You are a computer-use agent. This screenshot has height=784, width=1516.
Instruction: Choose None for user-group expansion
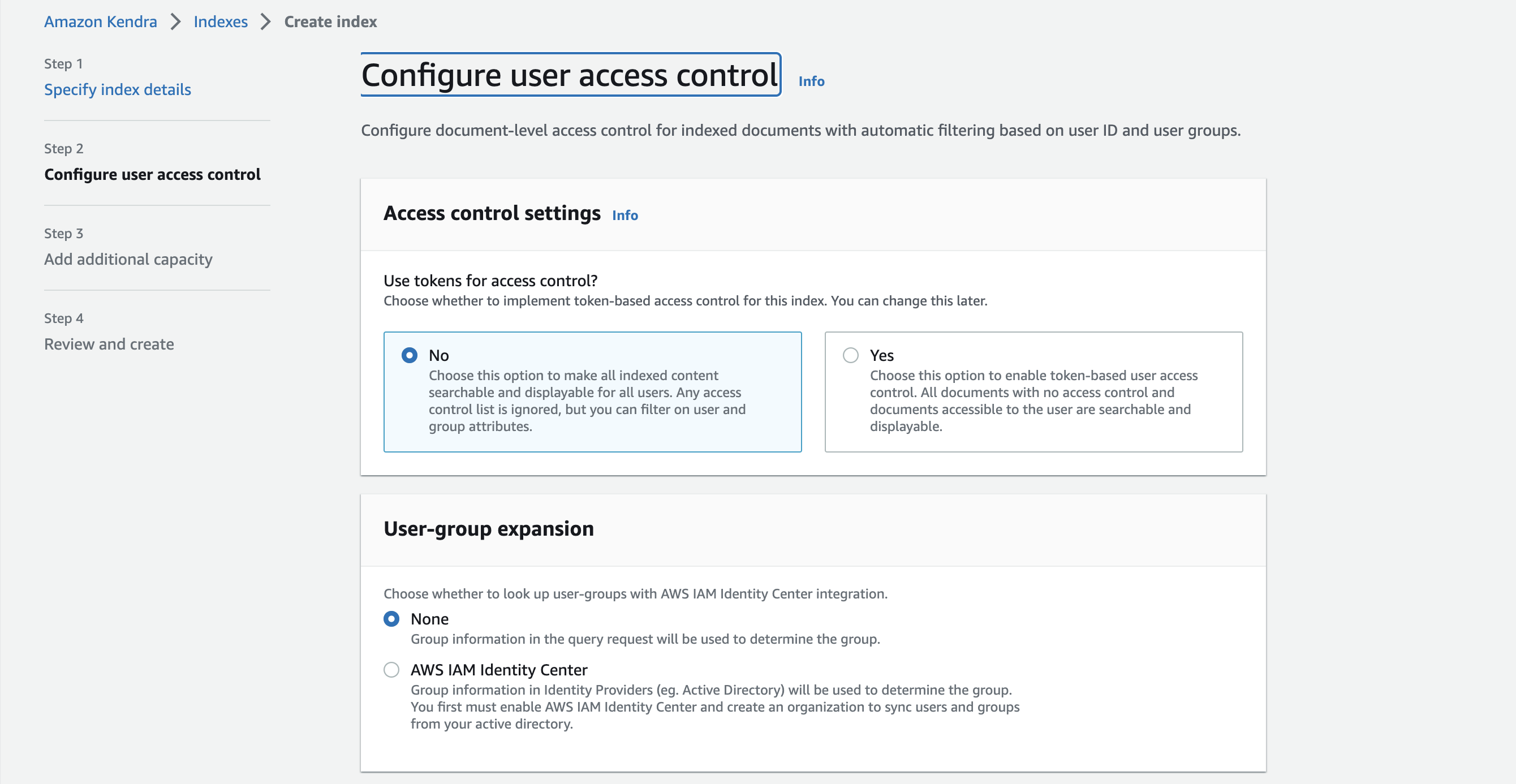tap(391, 619)
